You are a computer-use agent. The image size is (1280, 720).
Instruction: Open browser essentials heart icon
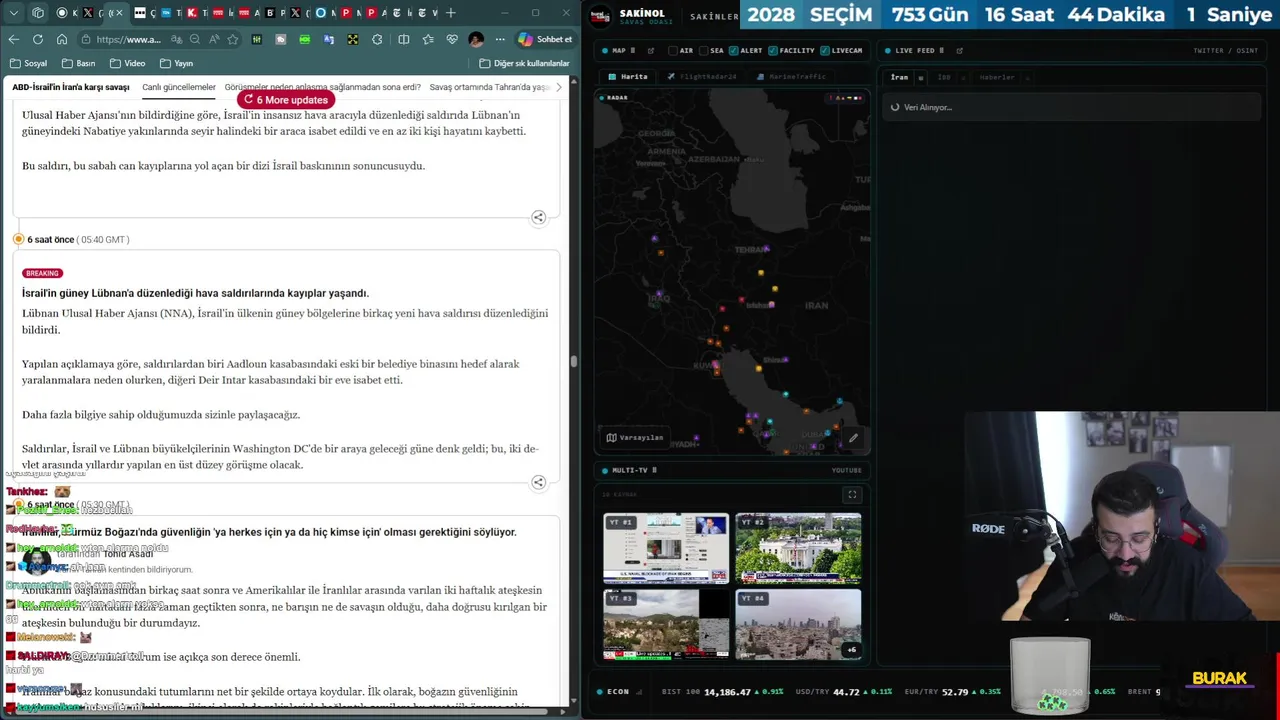tap(452, 39)
